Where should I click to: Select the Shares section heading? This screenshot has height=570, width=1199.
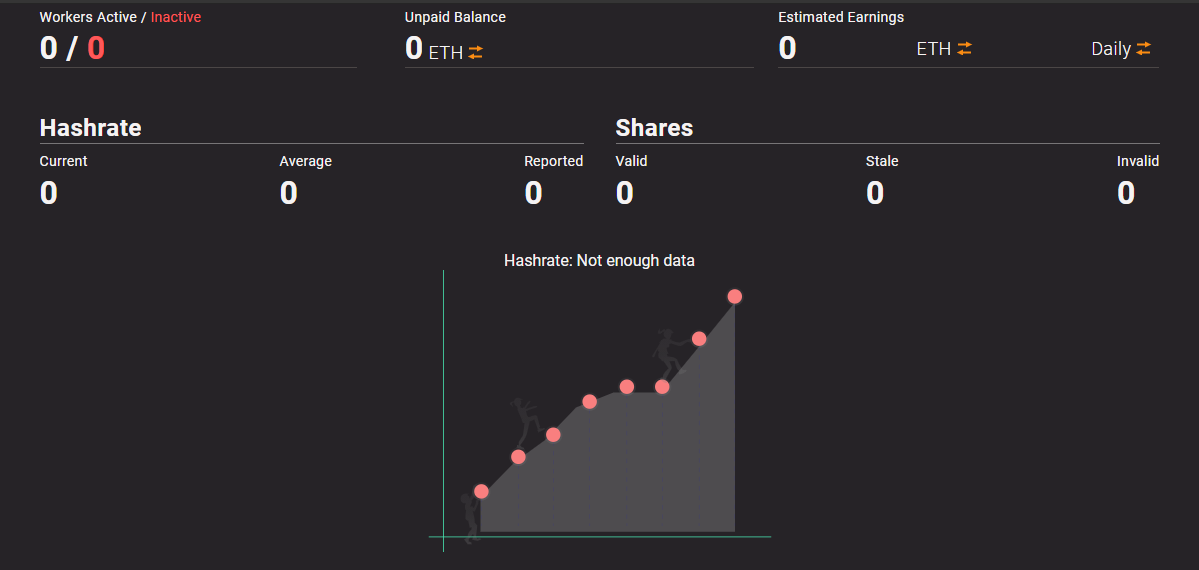(654, 128)
